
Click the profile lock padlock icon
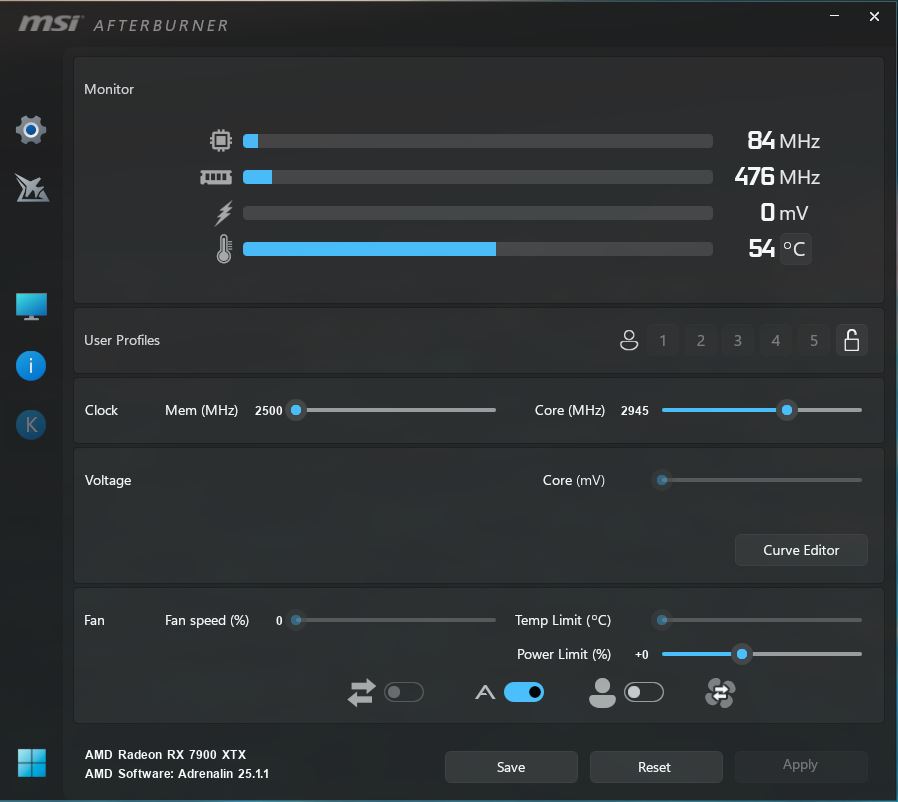[852, 340]
